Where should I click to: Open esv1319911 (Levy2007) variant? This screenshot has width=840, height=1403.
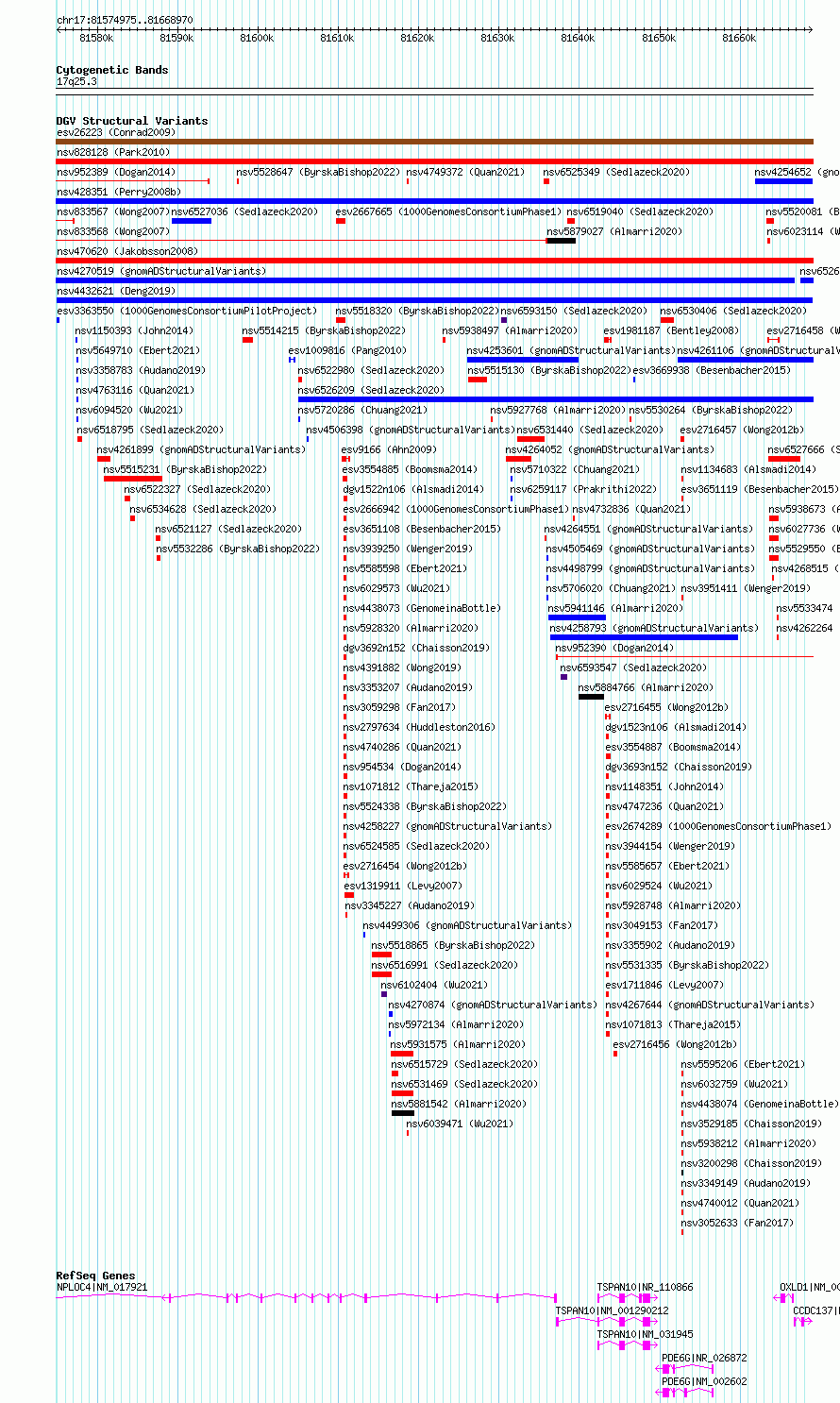[403, 886]
